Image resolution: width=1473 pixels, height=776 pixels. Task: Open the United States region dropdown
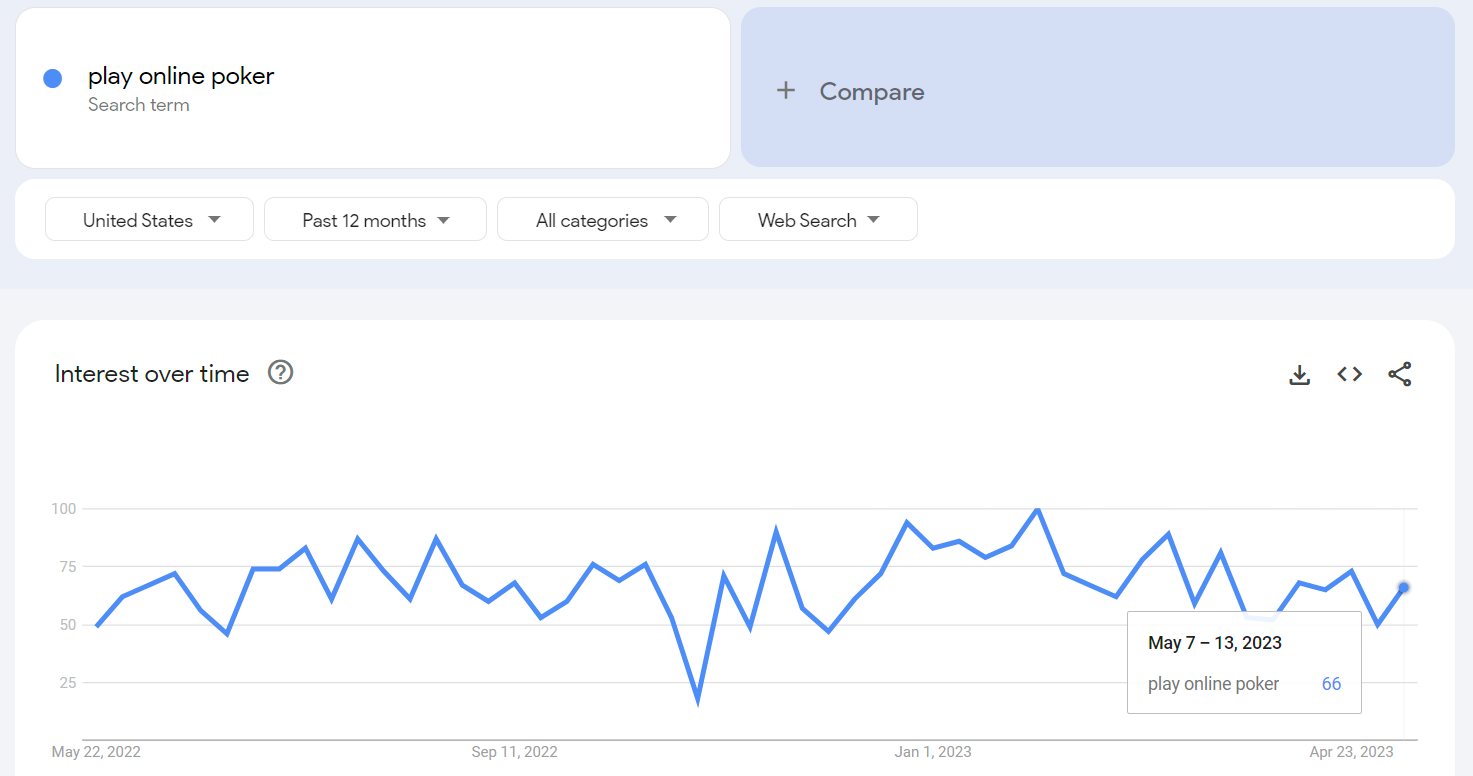(150, 219)
